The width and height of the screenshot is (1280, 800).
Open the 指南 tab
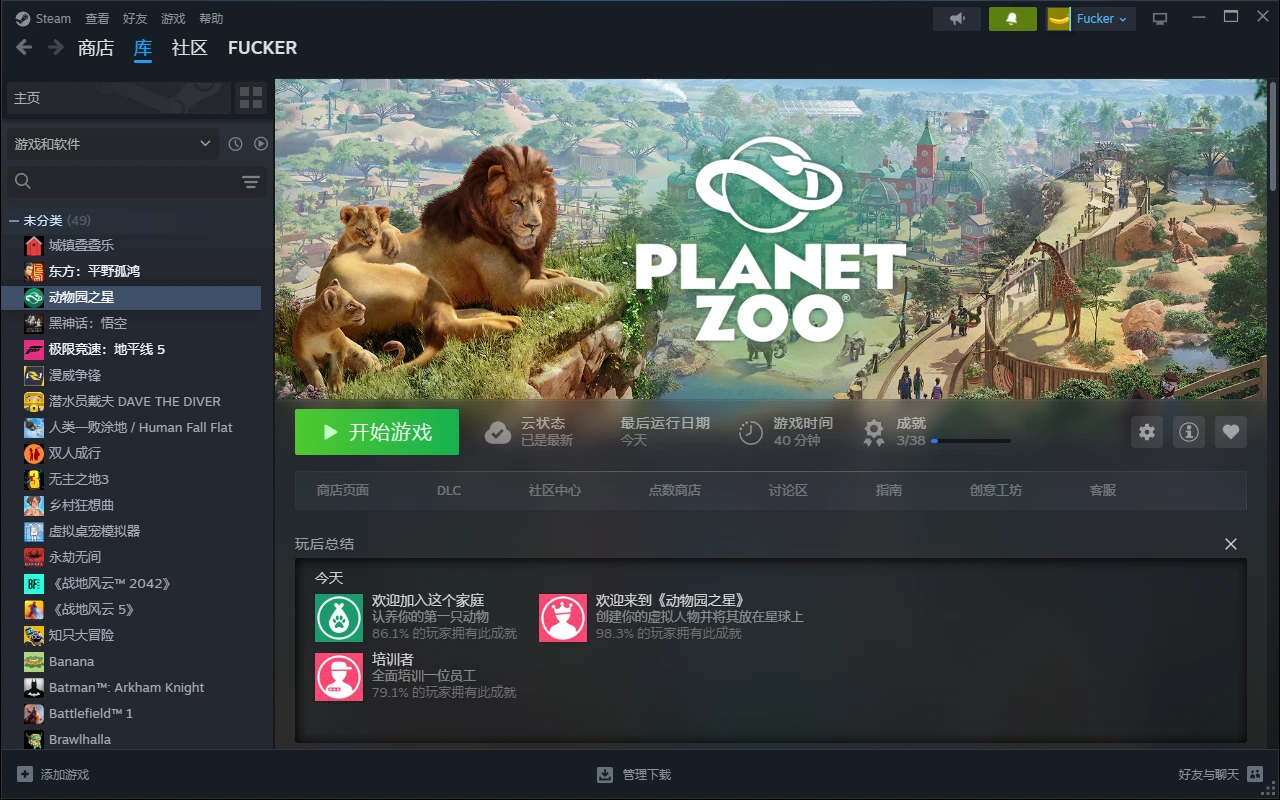click(889, 490)
